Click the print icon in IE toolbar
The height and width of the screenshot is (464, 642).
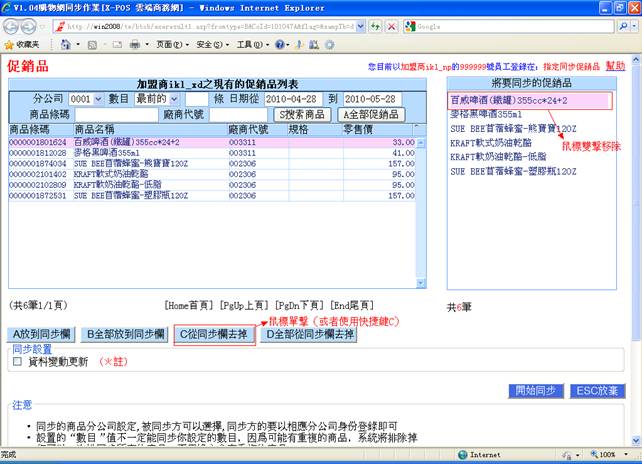pyautogui.click(x=134, y=45)
